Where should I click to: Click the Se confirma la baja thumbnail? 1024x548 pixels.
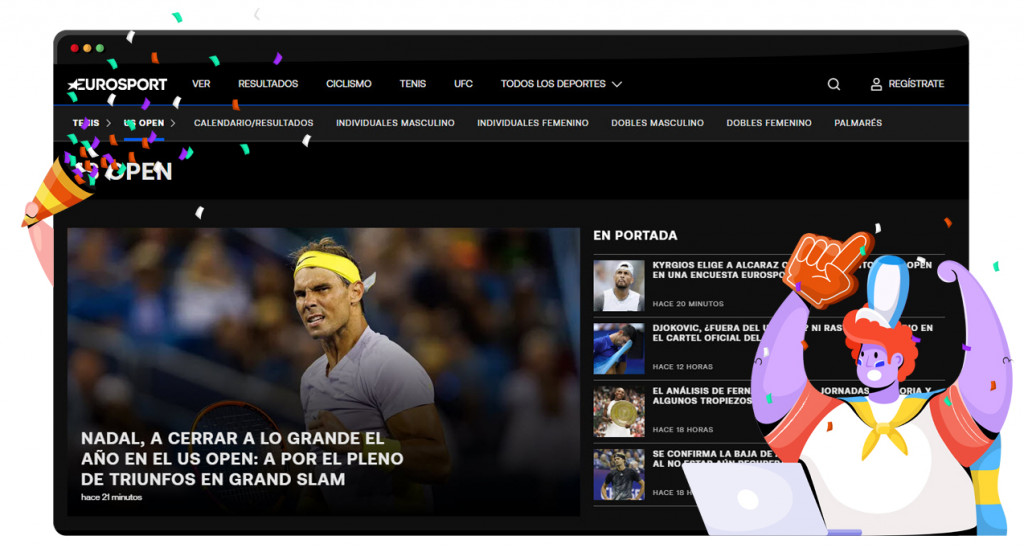(619, 474)
